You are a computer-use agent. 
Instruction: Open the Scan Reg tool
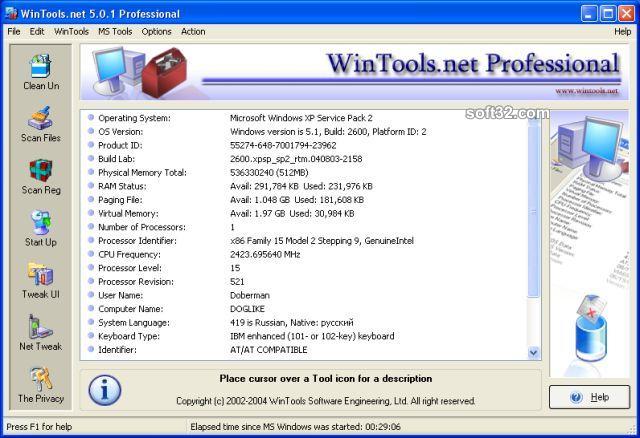41,176
